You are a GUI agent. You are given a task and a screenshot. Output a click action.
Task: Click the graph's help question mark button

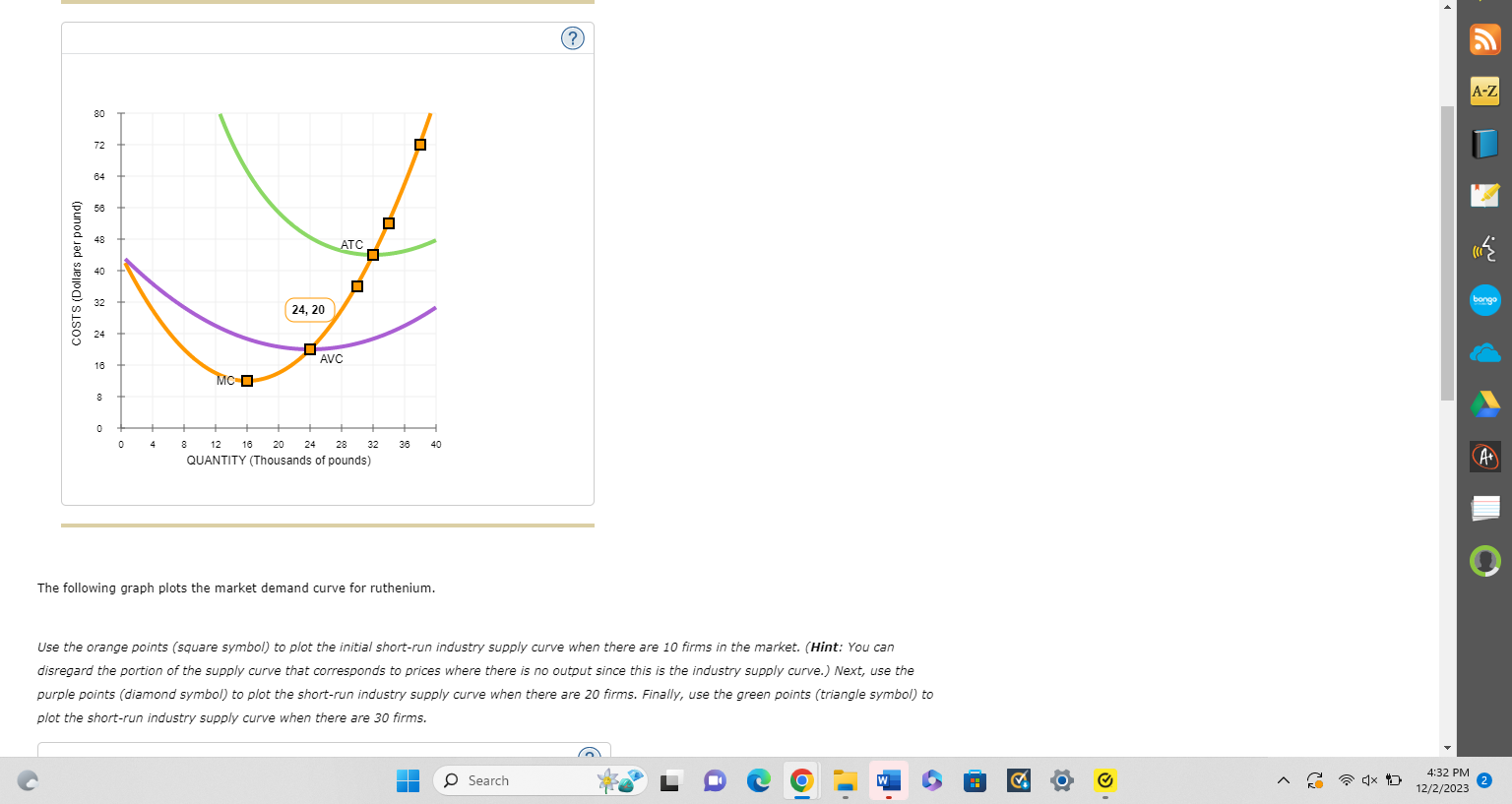[x=572, y=37]
